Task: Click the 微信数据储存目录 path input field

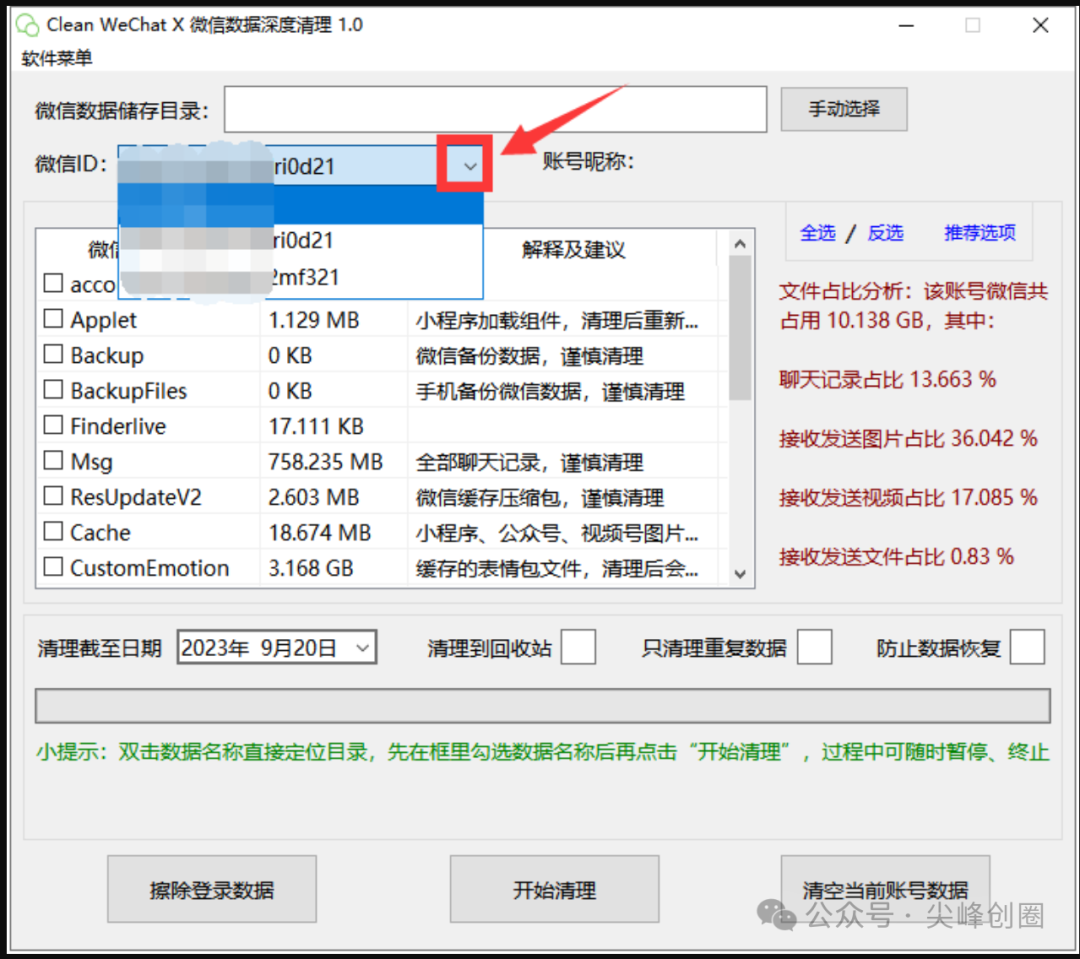Action: pos(495,109)
